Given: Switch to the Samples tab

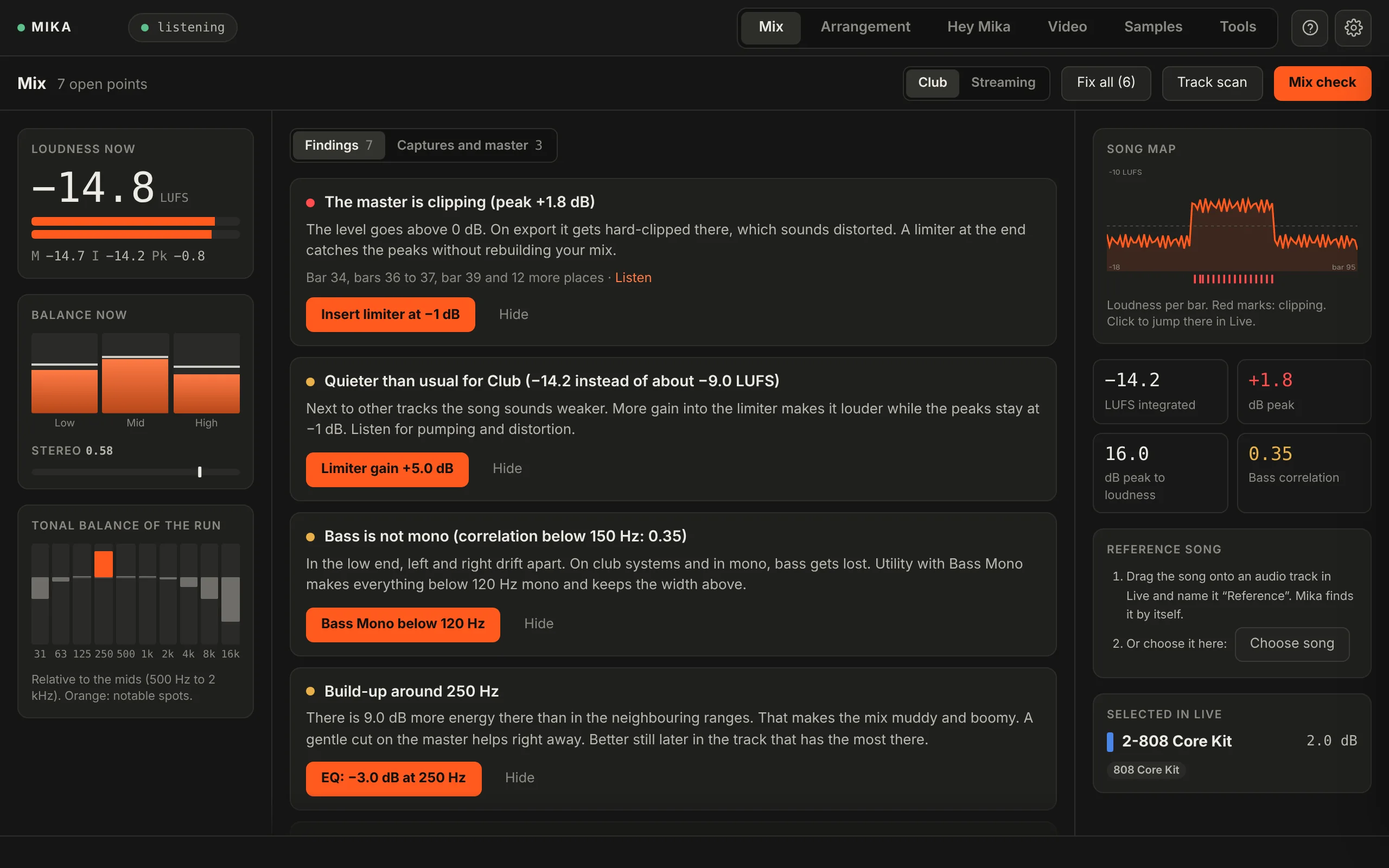Looking at the screenshot, I should [1152, 27].
